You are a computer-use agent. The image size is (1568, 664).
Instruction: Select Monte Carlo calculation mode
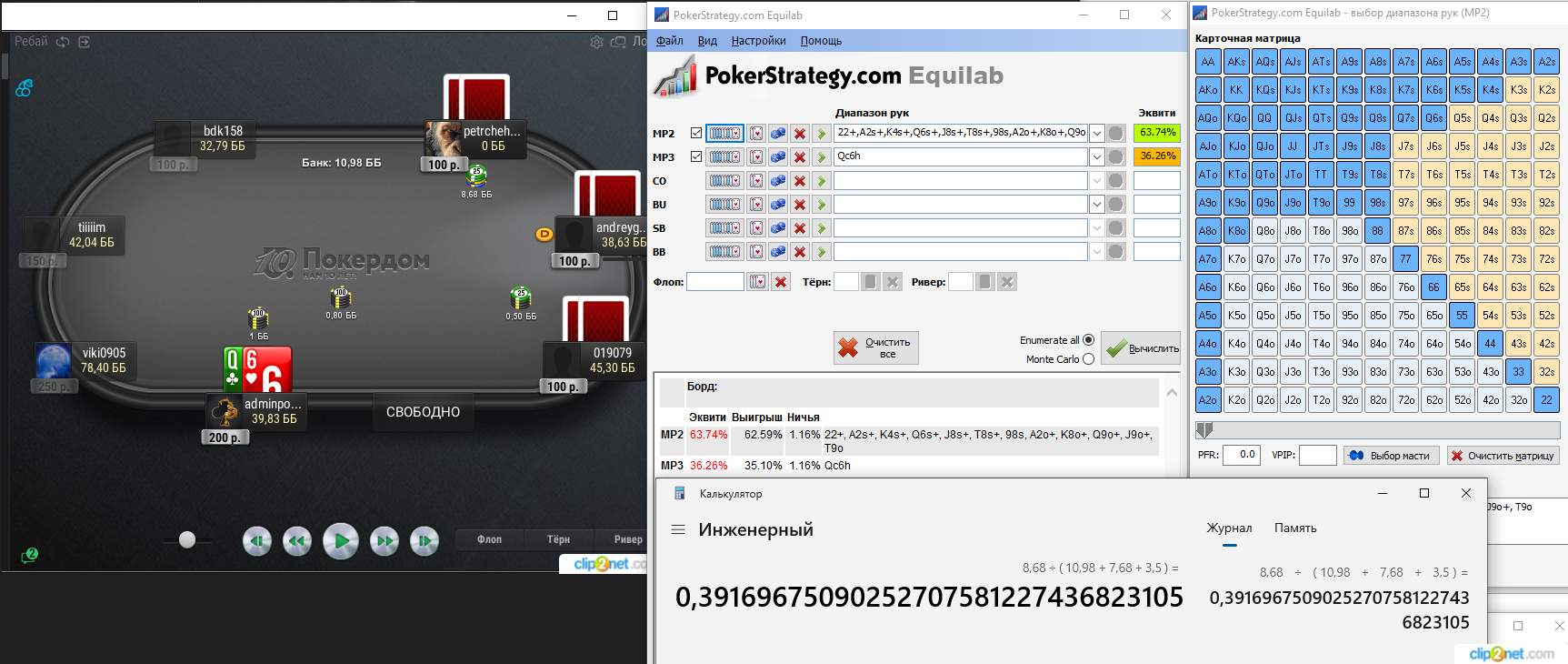point(1088,359)
